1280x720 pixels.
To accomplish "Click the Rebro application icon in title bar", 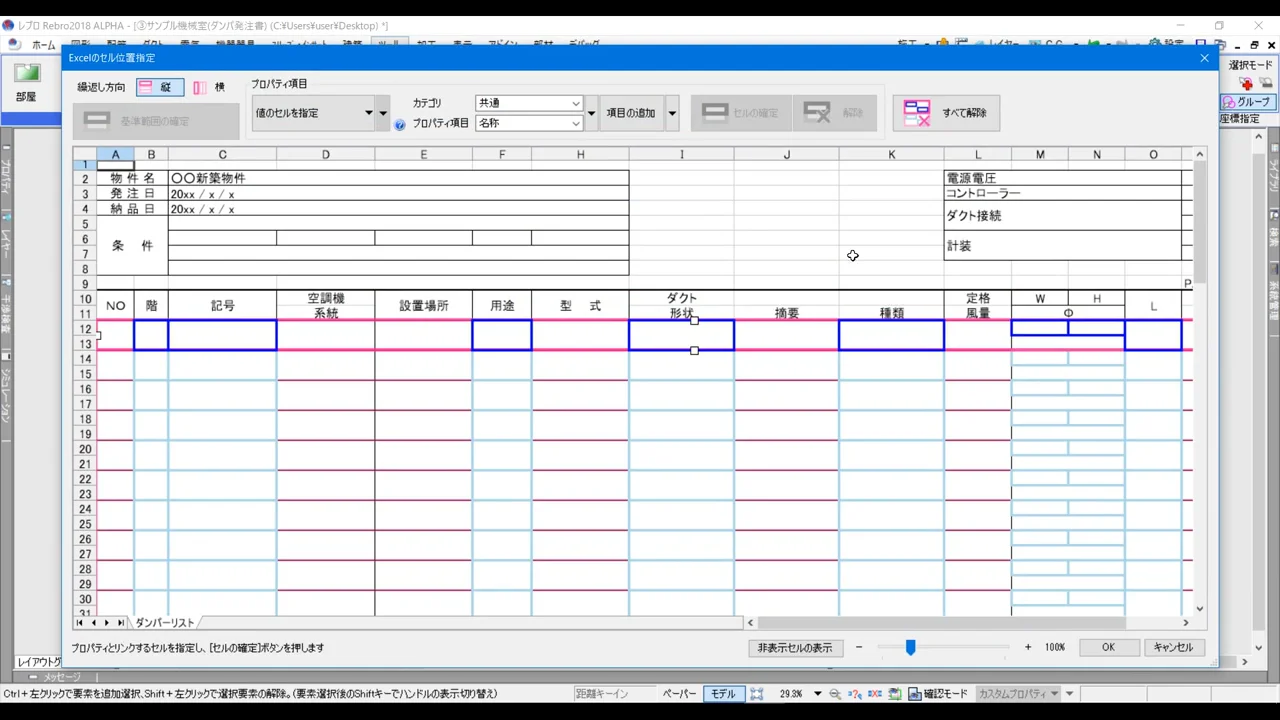I will point(8,25).
